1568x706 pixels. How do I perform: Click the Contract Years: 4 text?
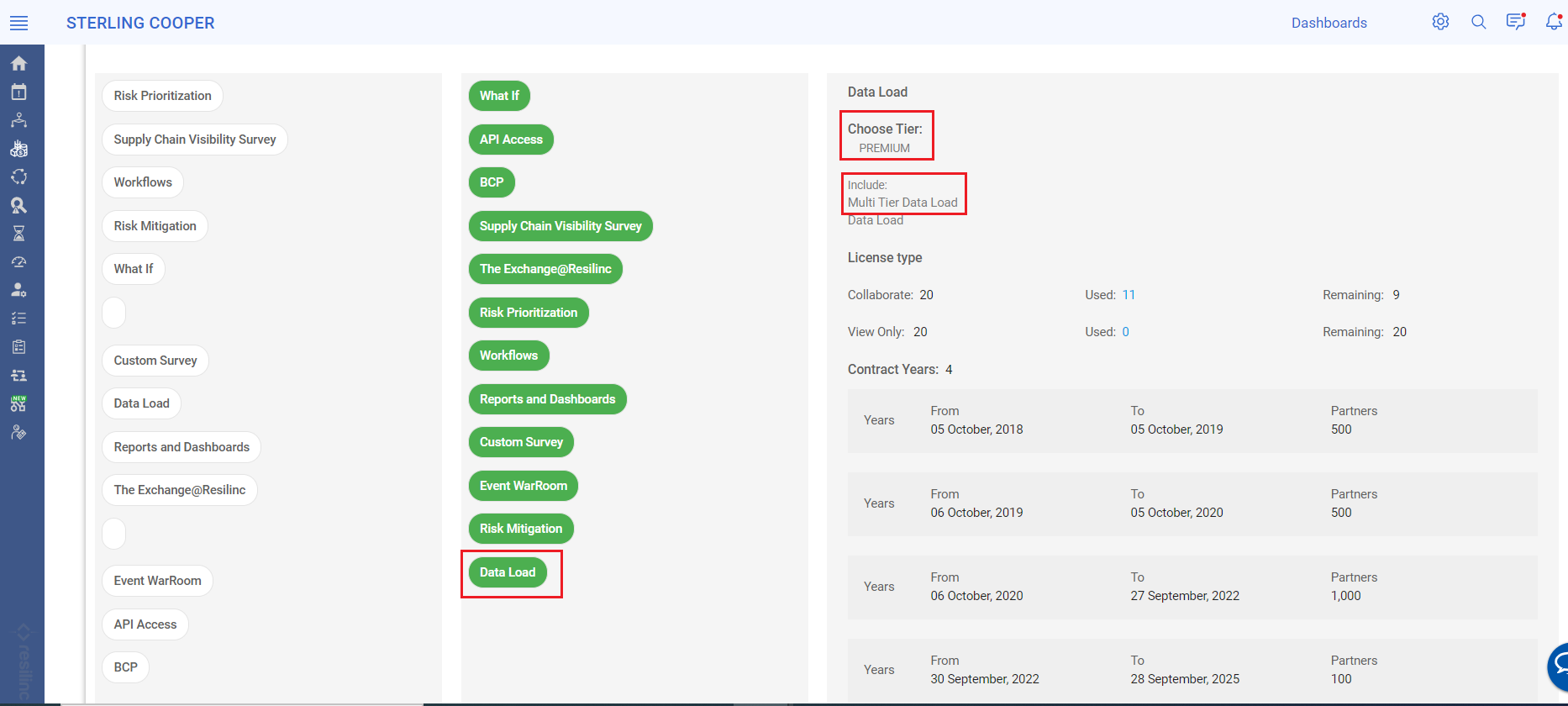click(x=900, y=370)
